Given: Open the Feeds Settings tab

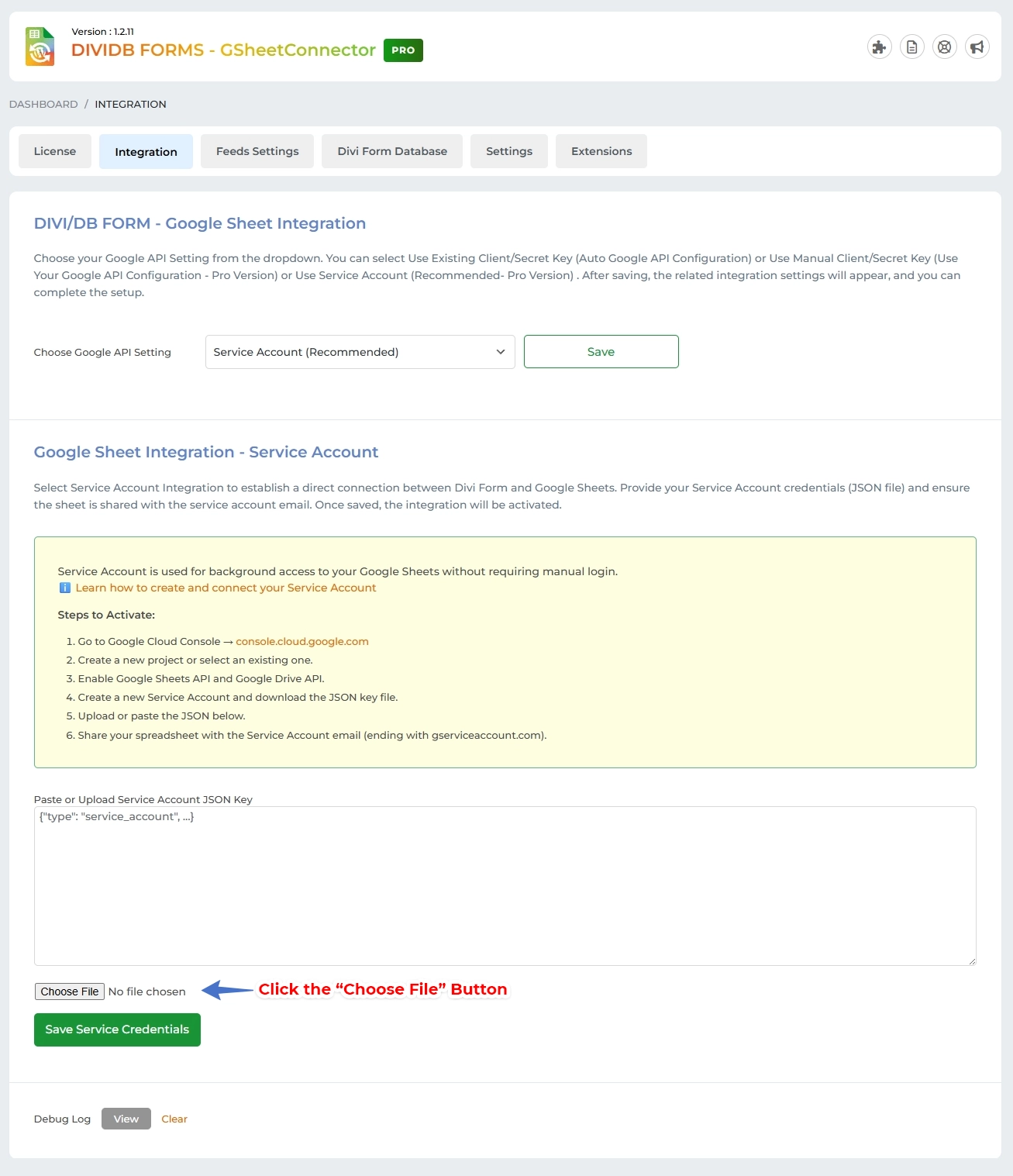Looking at the screenshot, I should (257, 151).
